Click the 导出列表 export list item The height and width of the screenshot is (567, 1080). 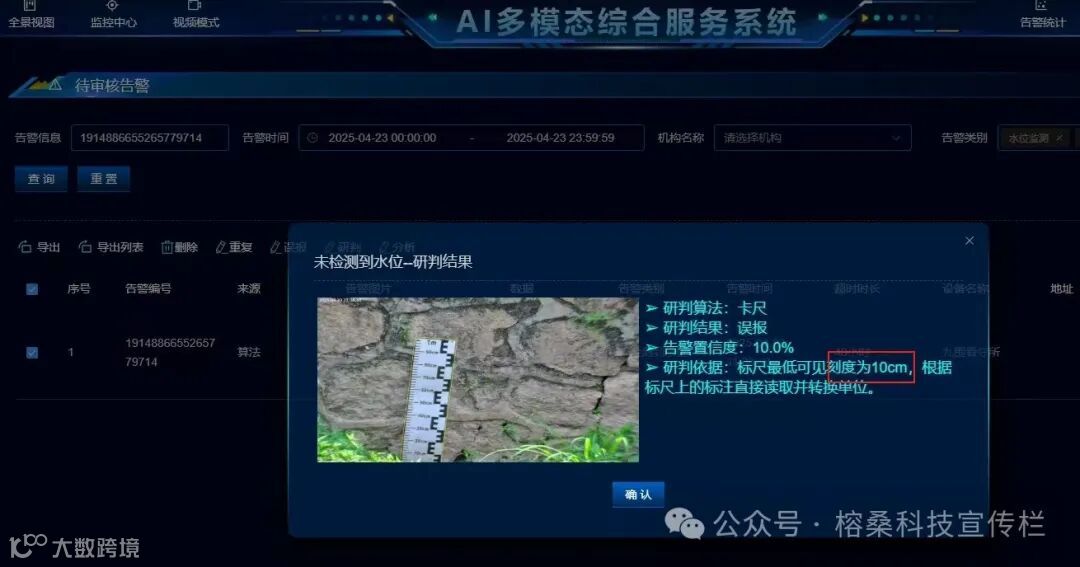coord(111,247)
